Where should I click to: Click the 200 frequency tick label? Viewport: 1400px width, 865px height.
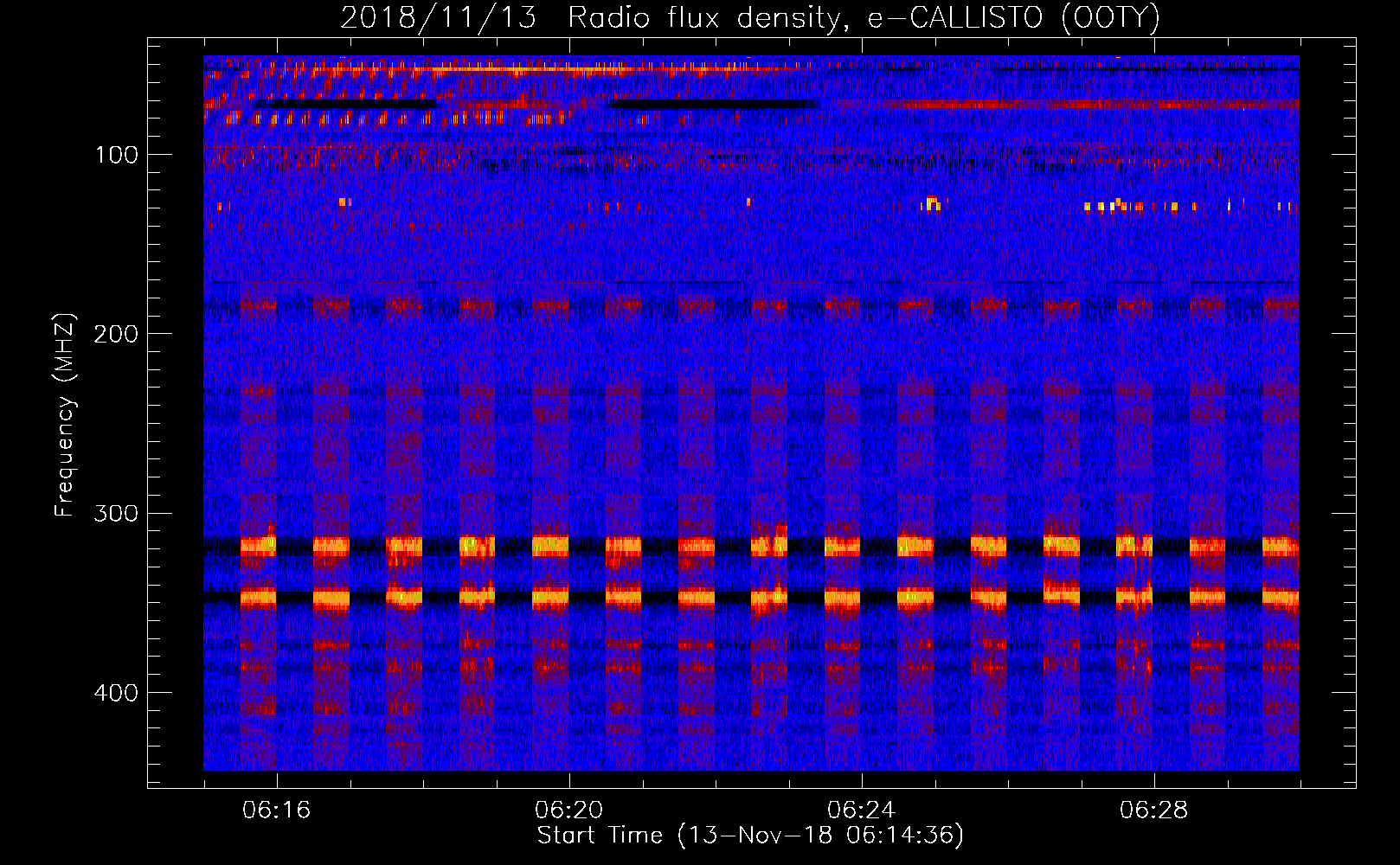click(x=117, y=334)
